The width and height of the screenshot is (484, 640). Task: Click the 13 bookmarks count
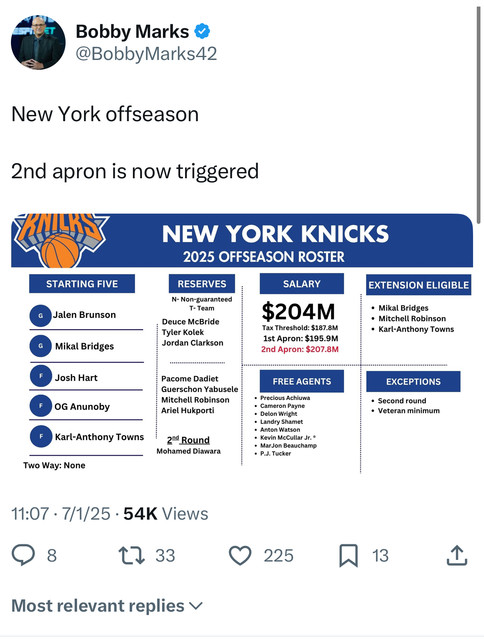click(380, 556)
